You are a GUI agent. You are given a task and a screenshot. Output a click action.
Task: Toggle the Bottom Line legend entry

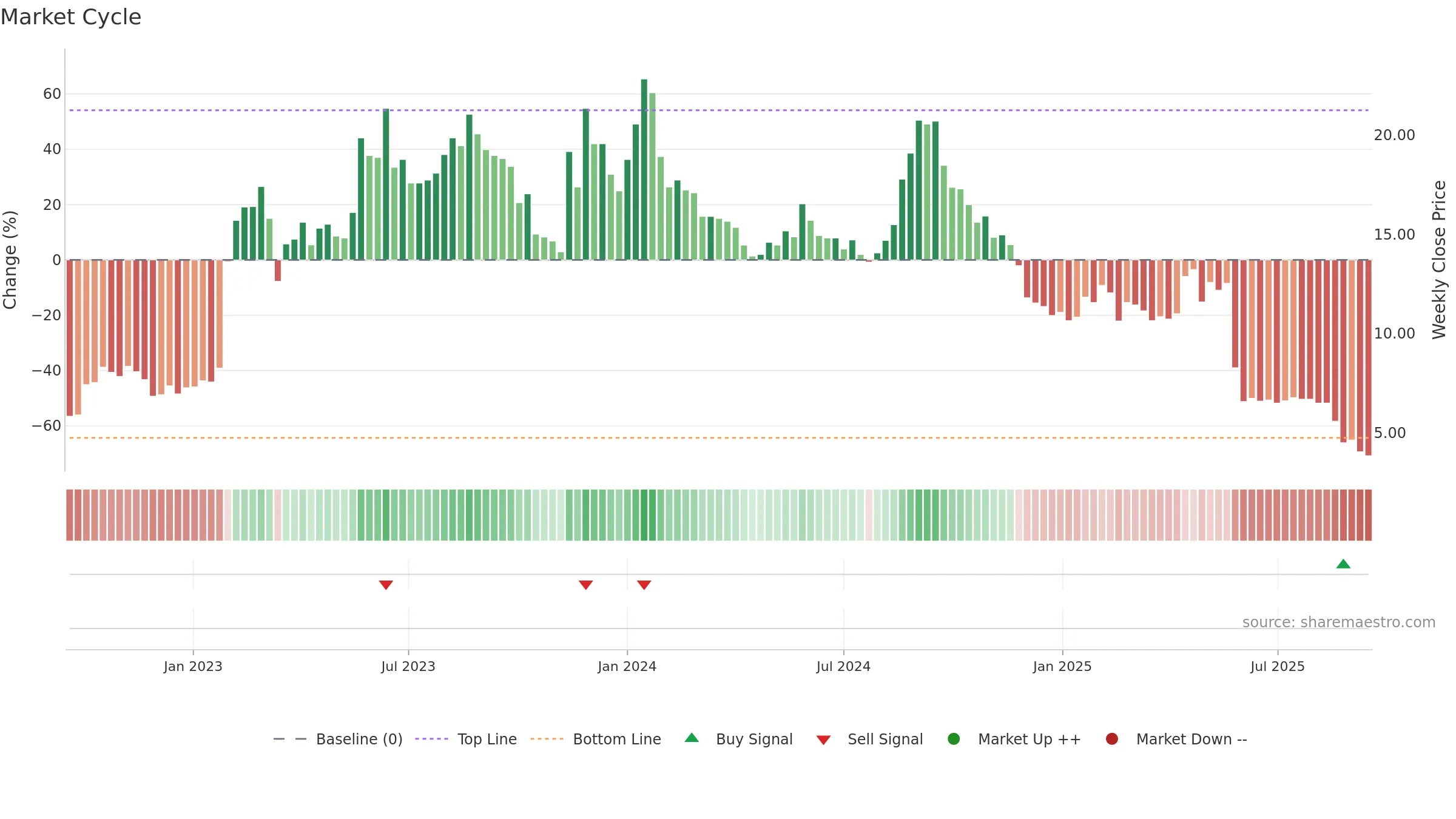tap(596, 739)
